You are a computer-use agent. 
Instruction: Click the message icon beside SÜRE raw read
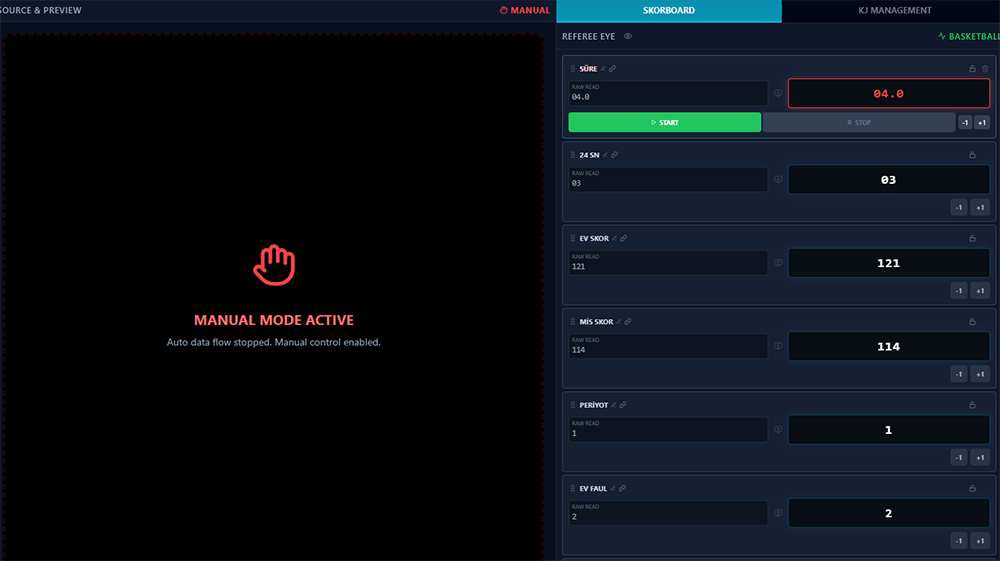pyautogui.click(x=778, y=93)
